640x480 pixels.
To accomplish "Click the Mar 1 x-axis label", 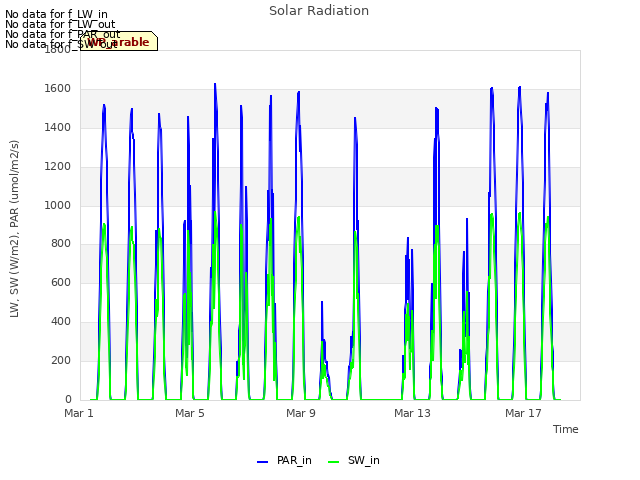I will [79, 413].
